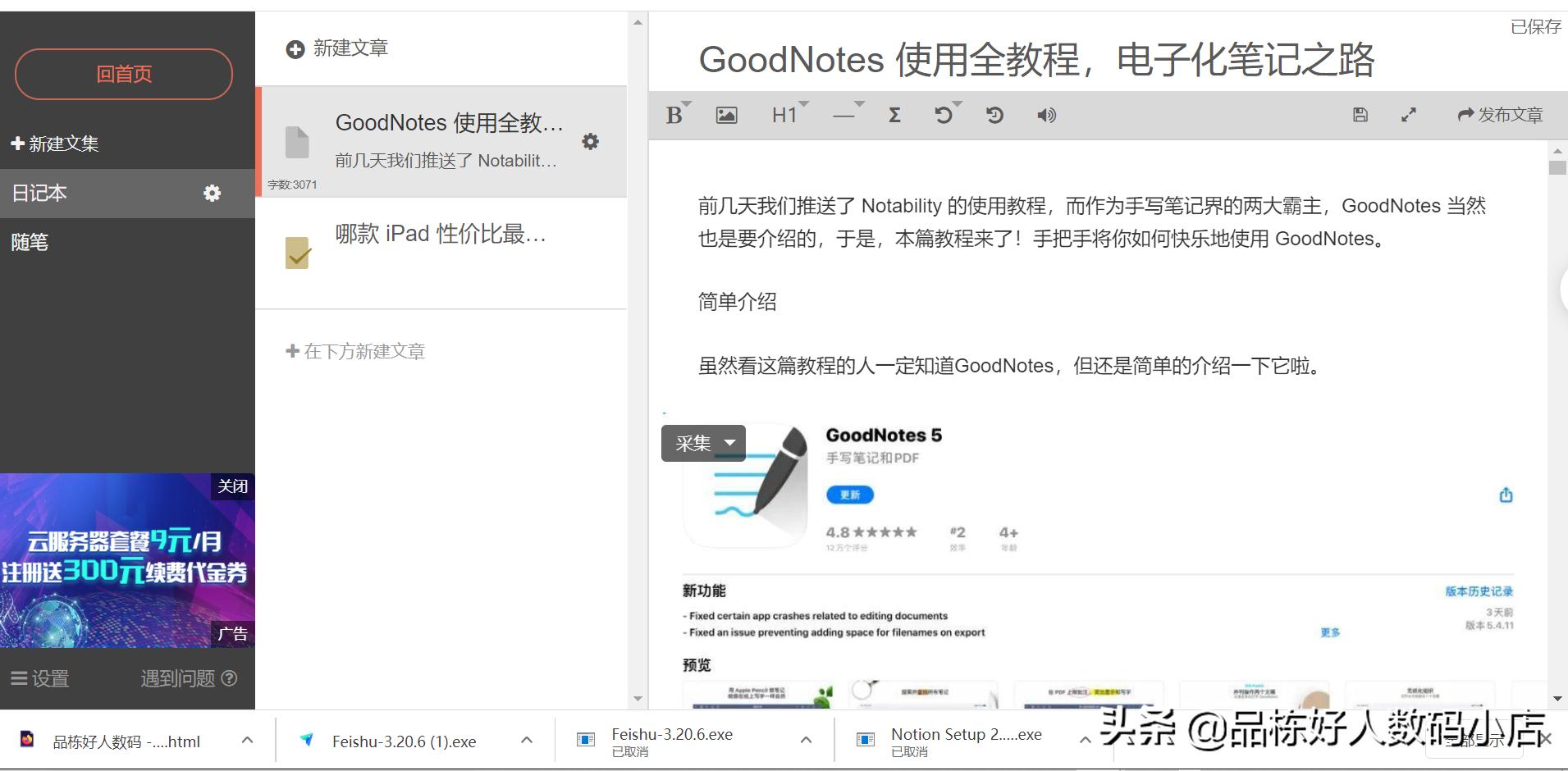Toggle bold formatting on selected text
Screen dimensions: 1568x771
(674, 115)
